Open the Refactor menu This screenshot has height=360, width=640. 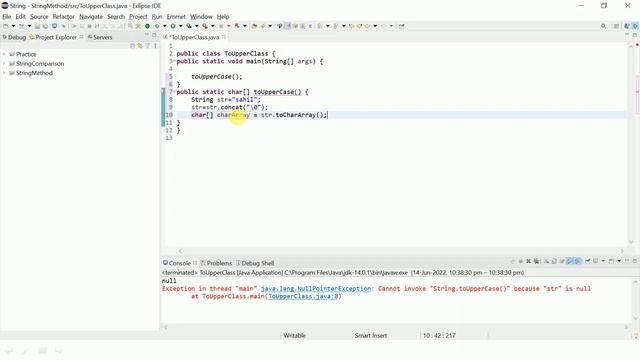(x=64, y=17)
